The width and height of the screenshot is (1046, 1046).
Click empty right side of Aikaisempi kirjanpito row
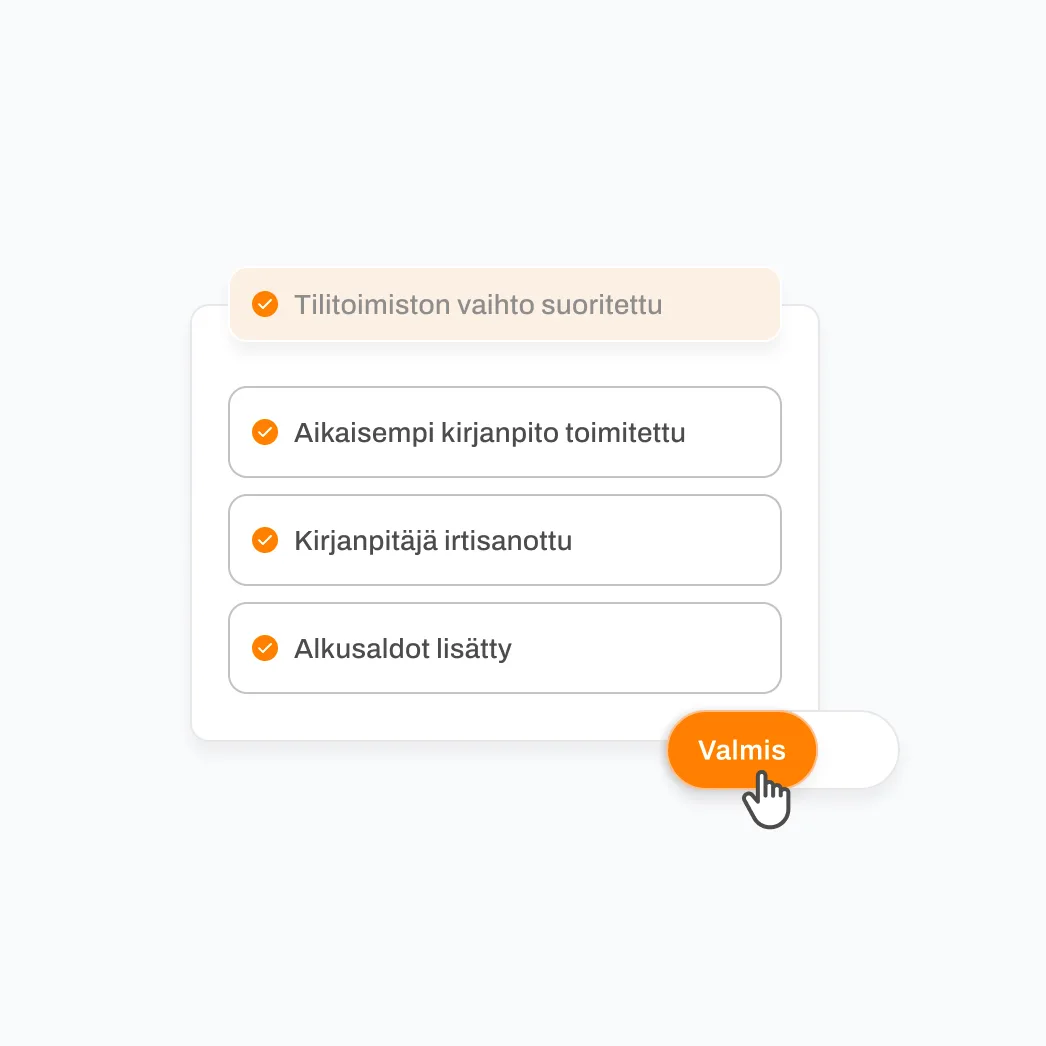[x=735, y=432]
